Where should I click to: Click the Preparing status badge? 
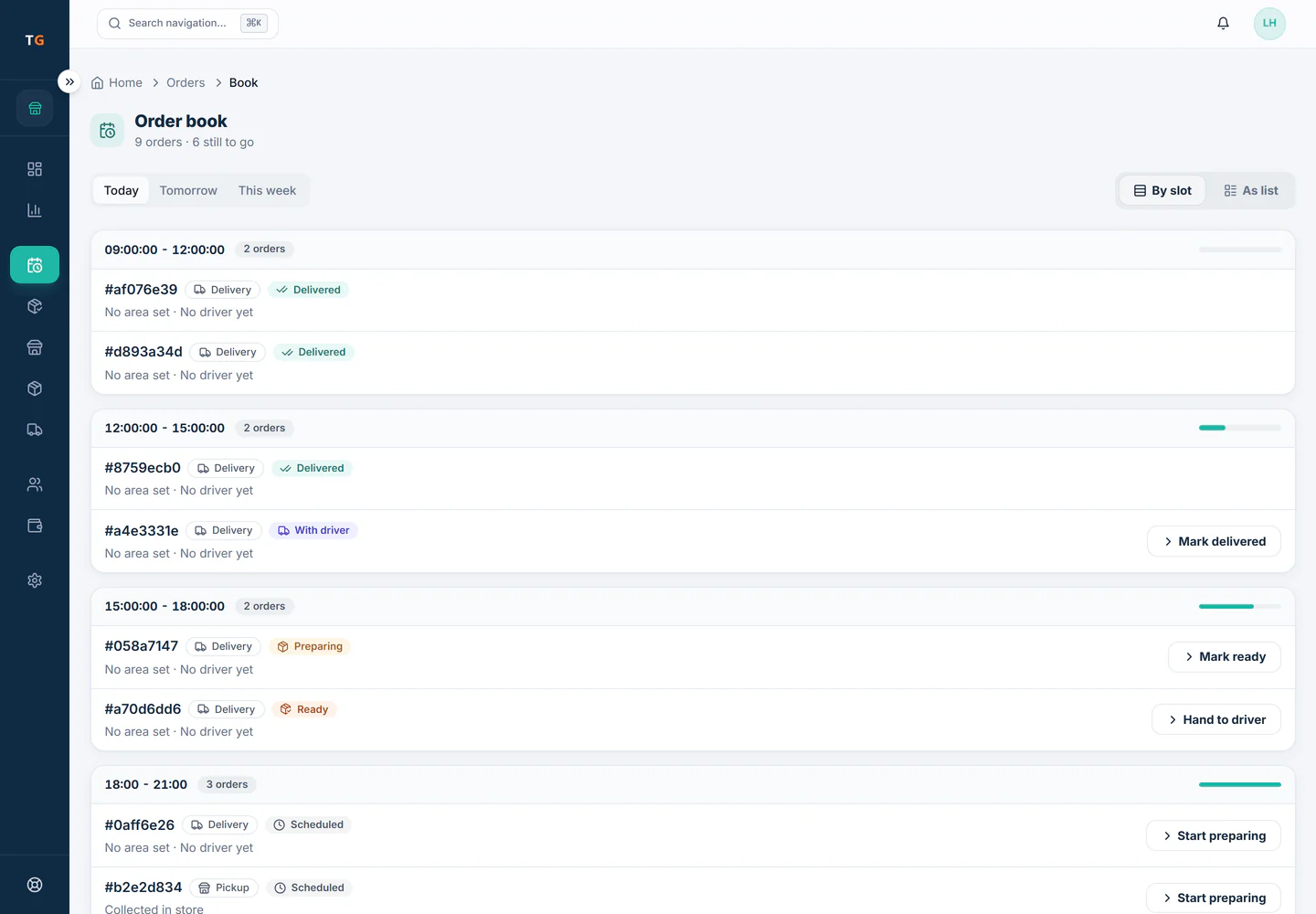pos(310,646)
